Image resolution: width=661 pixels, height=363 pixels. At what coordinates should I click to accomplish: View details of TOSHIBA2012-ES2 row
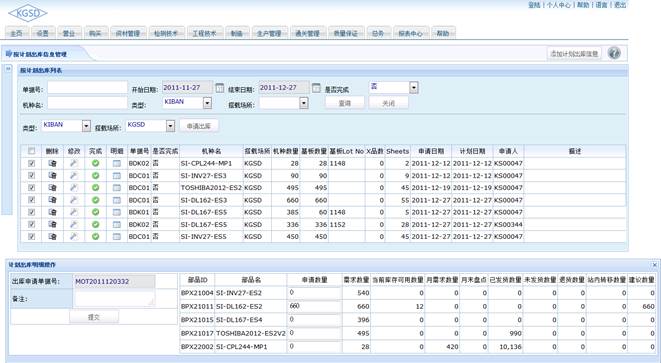117,188
